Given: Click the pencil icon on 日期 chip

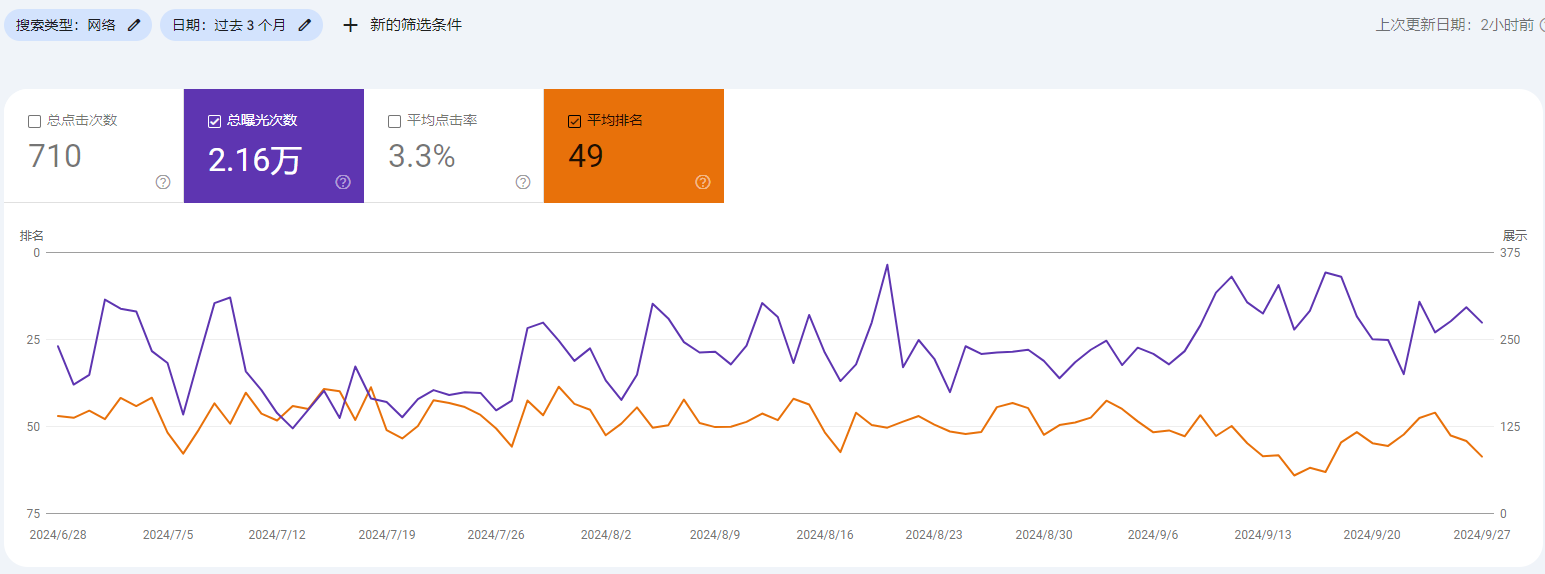Looking at the screenshot, I should [x=305, y=25].
